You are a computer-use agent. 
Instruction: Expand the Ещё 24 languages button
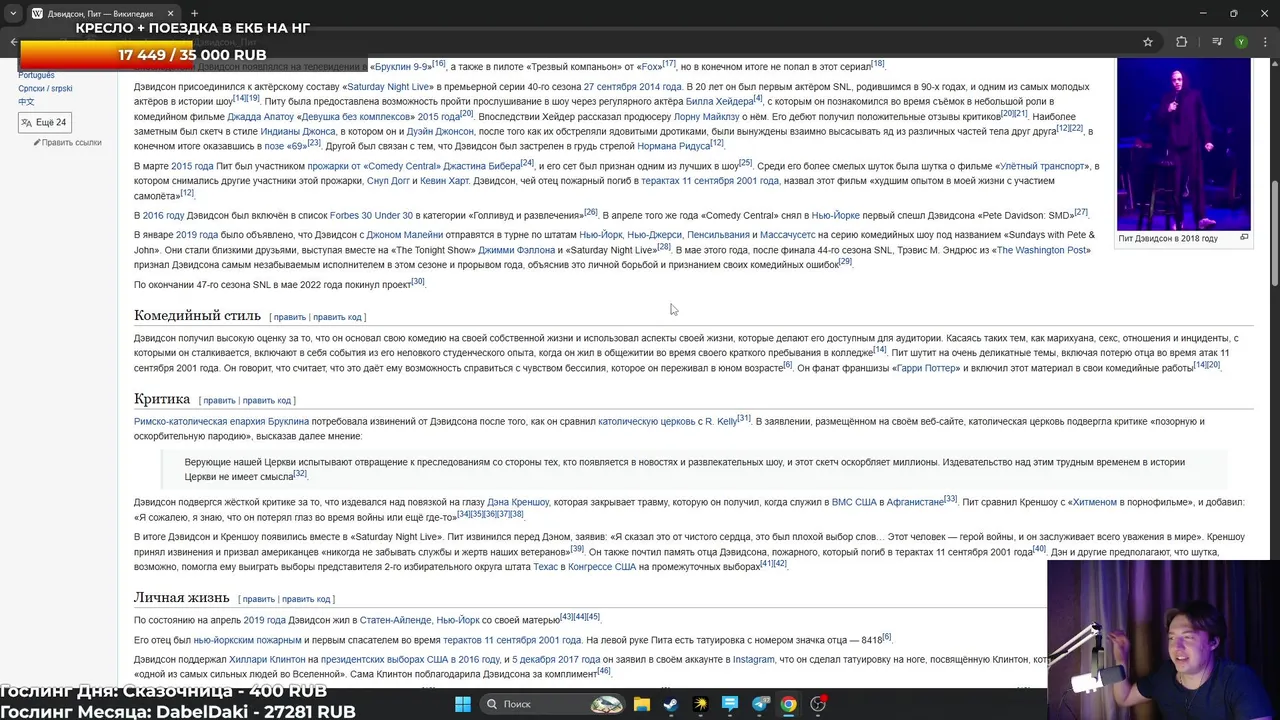pos(44,123)
